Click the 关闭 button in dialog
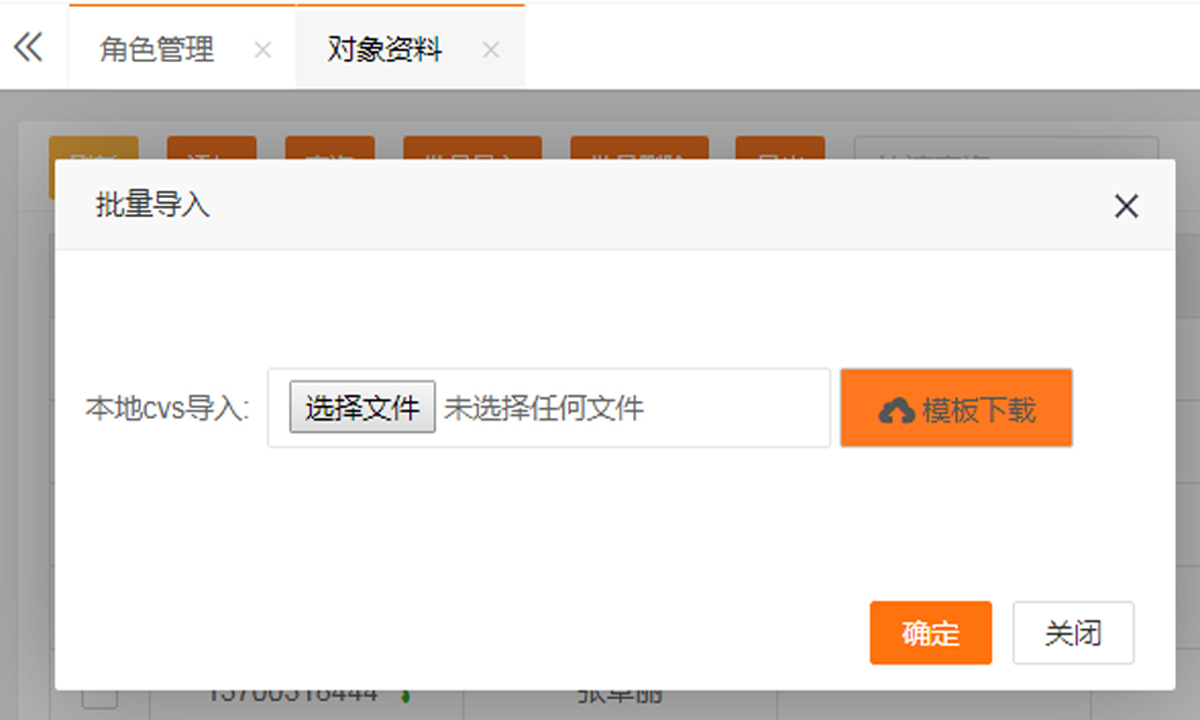This screenshot has height=720, width=1200. pyautogui.click(x=1073, y=633)
